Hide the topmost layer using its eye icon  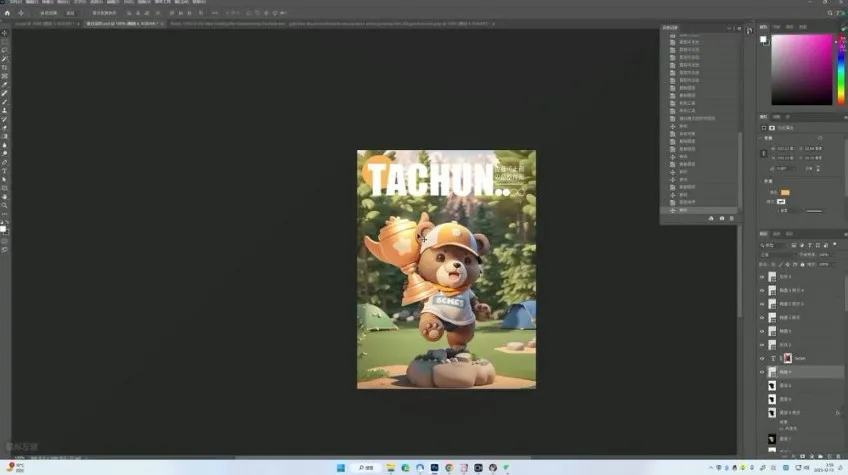coord(762,276)
